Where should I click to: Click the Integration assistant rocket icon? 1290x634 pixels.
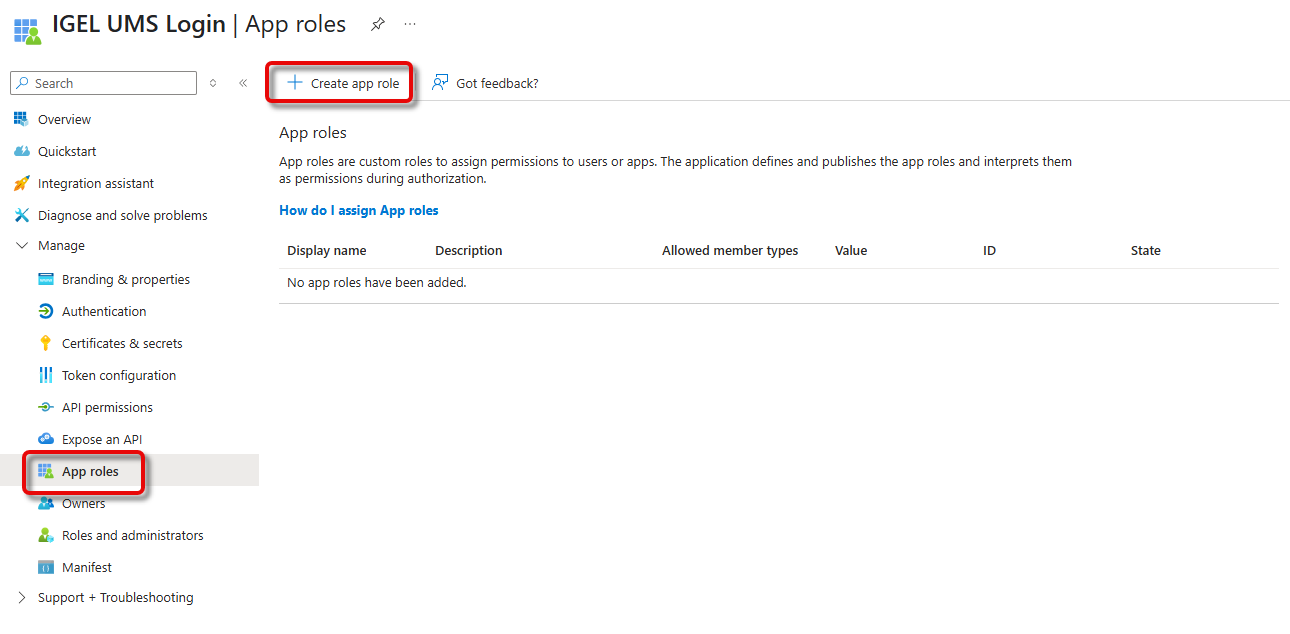point(21,183)
